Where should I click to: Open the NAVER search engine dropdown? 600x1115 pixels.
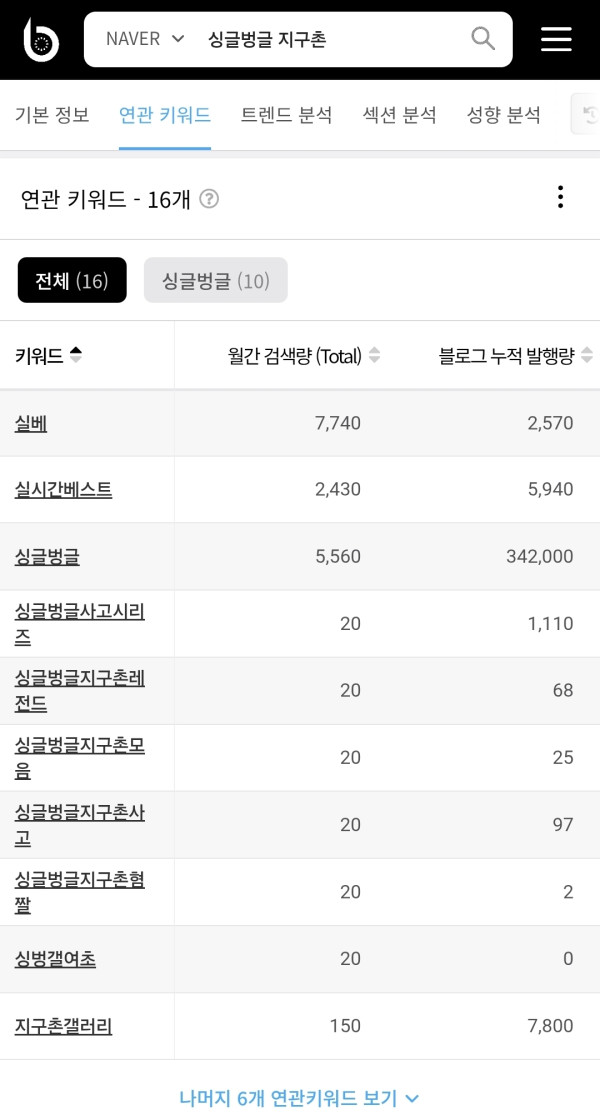click(145, 39)
